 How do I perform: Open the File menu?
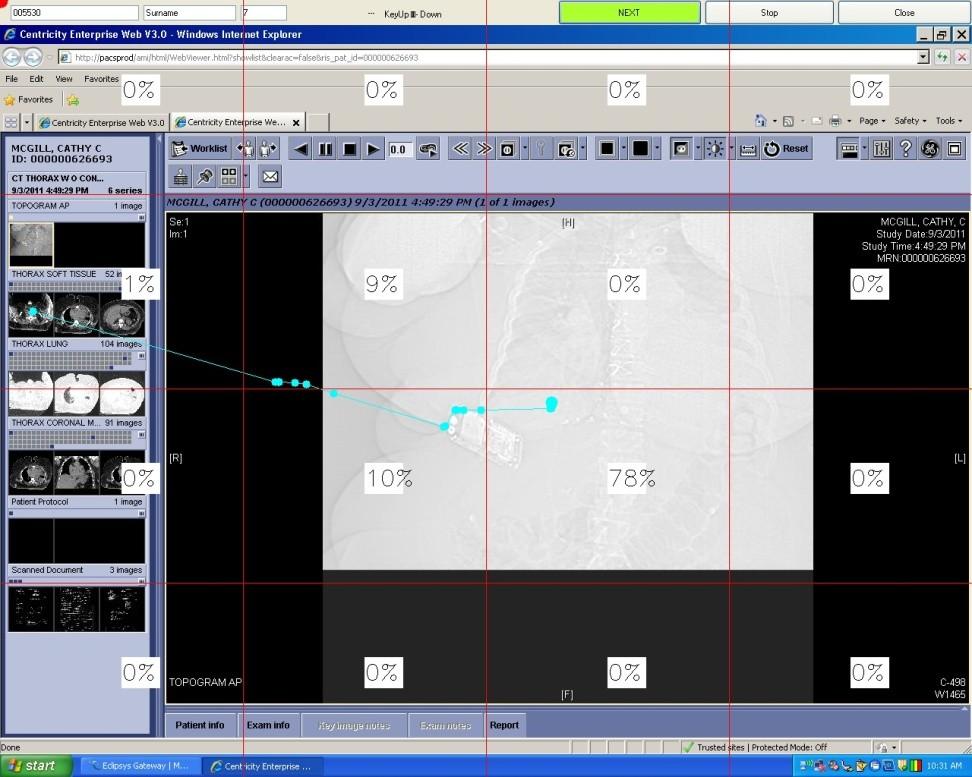point(12,79)
